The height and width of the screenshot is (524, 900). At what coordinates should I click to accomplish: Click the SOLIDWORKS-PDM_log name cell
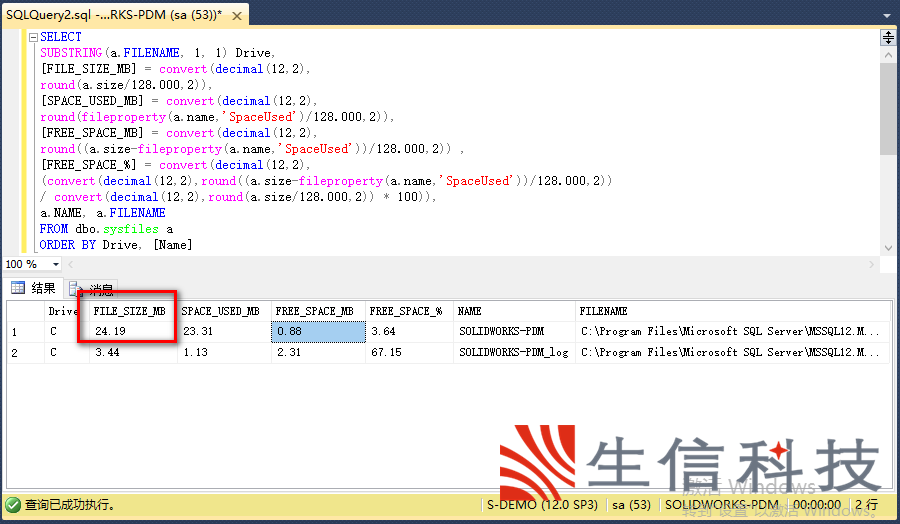(514, 352)
